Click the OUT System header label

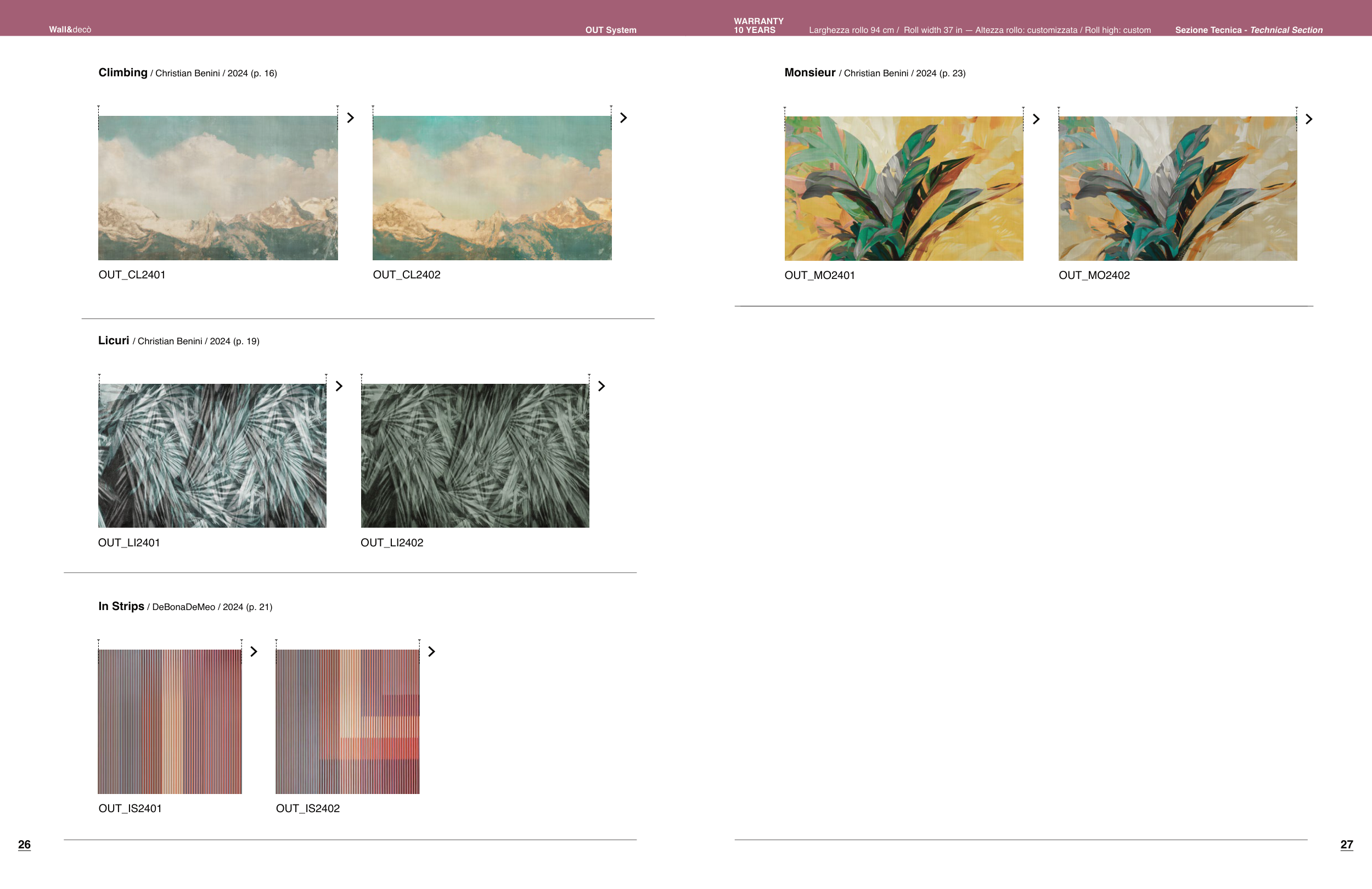(610, 30)
